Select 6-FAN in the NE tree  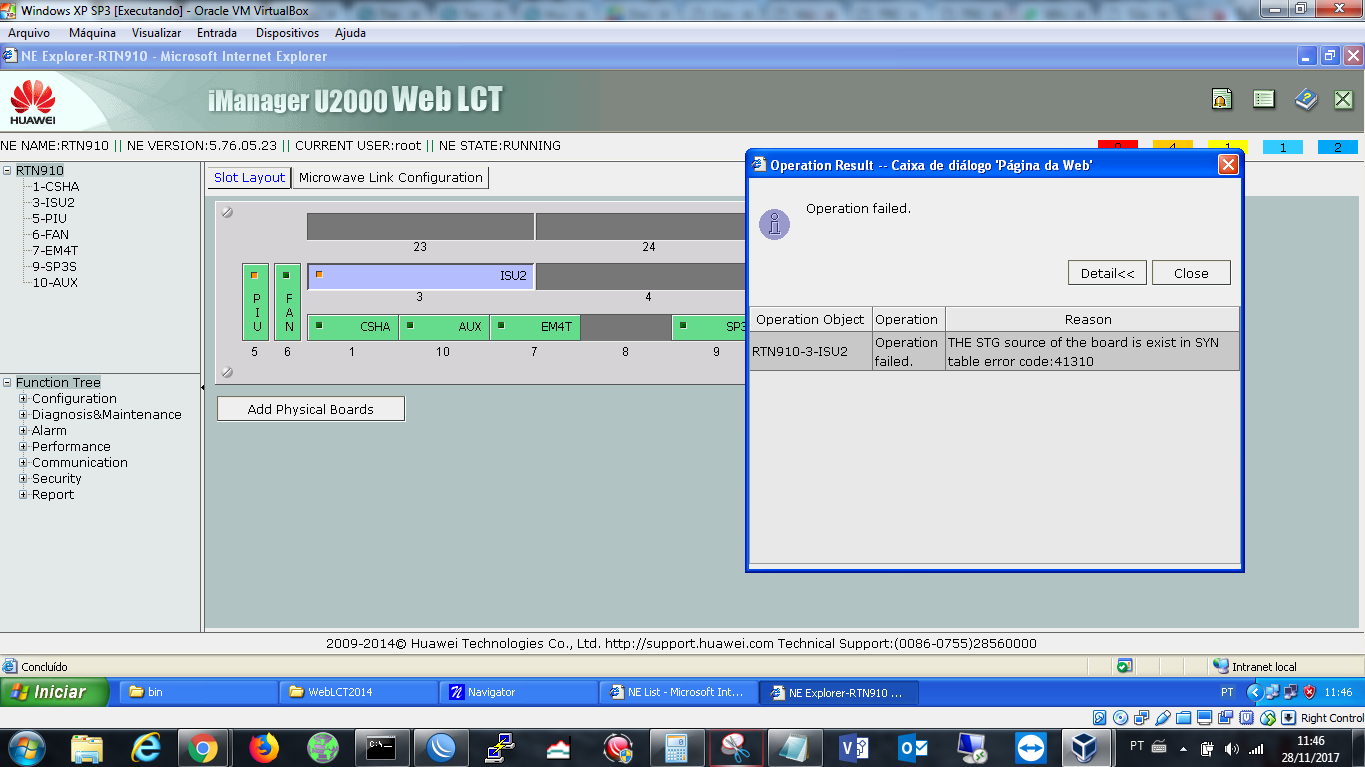coord(50,234)
